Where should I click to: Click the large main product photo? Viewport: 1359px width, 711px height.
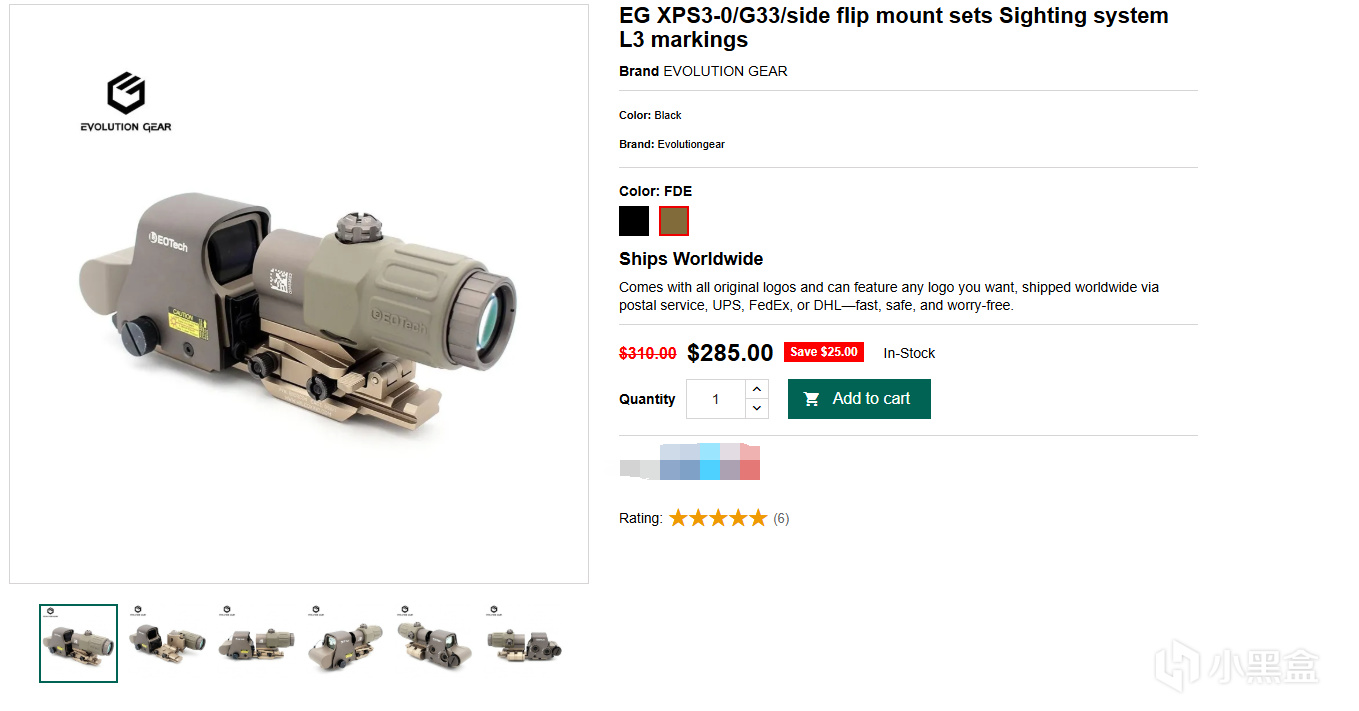(299, 300)
